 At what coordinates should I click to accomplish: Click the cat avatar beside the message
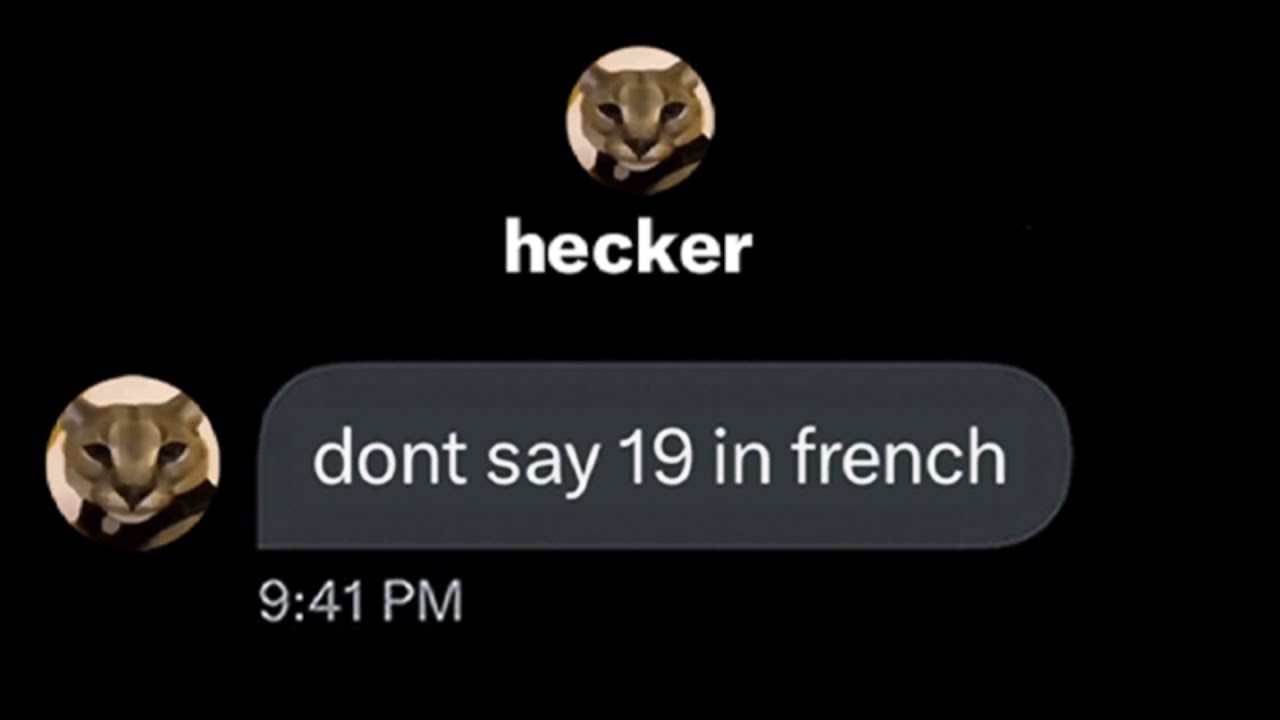coord(133,463)
